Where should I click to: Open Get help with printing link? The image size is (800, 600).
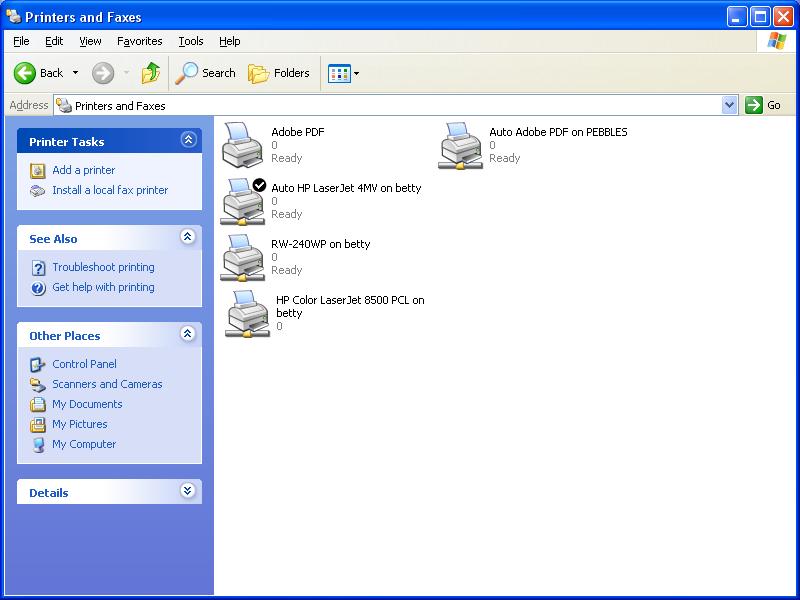click(x=104, y=287)
